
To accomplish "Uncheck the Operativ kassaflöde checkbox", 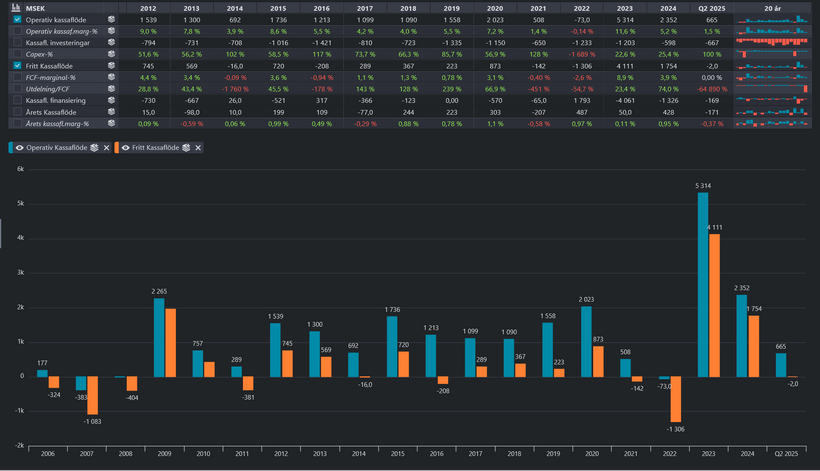I will click(17, 19).
